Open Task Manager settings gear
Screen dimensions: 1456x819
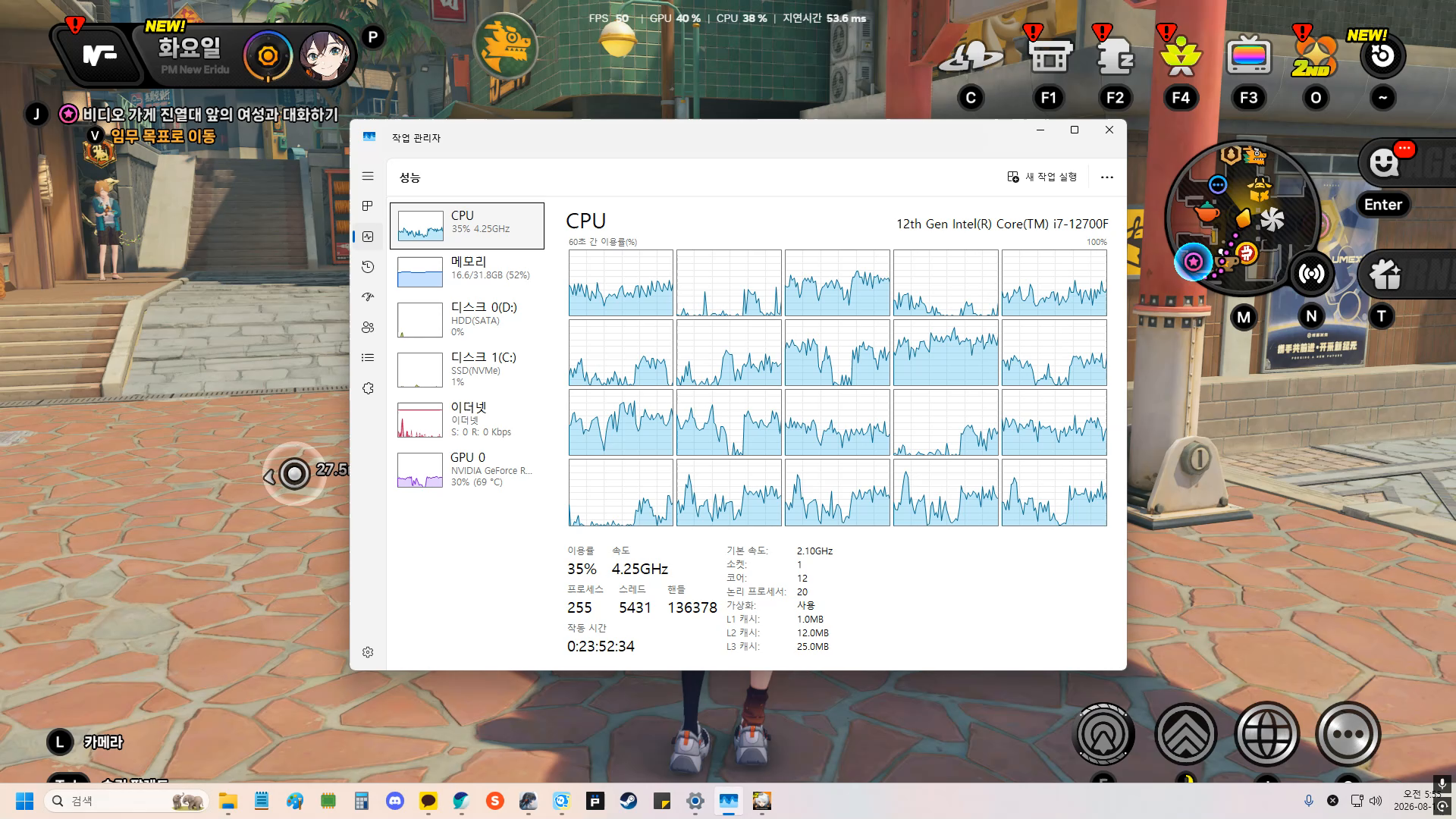(x=368, y=652)
